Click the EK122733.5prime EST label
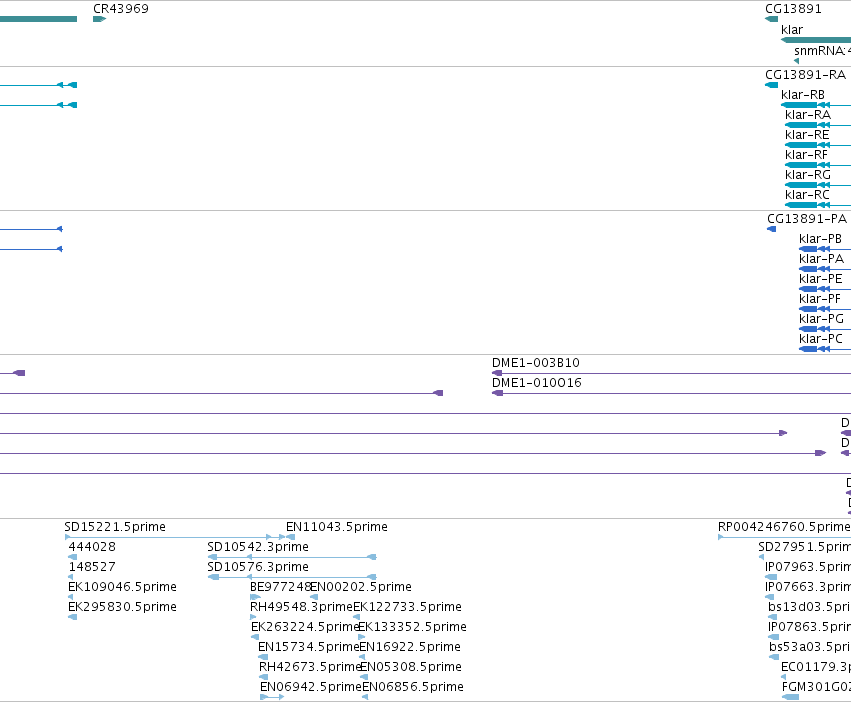Image resolution: width=851 pixels, height=702 pixels. pyautogui.click(x=408, y=607)
